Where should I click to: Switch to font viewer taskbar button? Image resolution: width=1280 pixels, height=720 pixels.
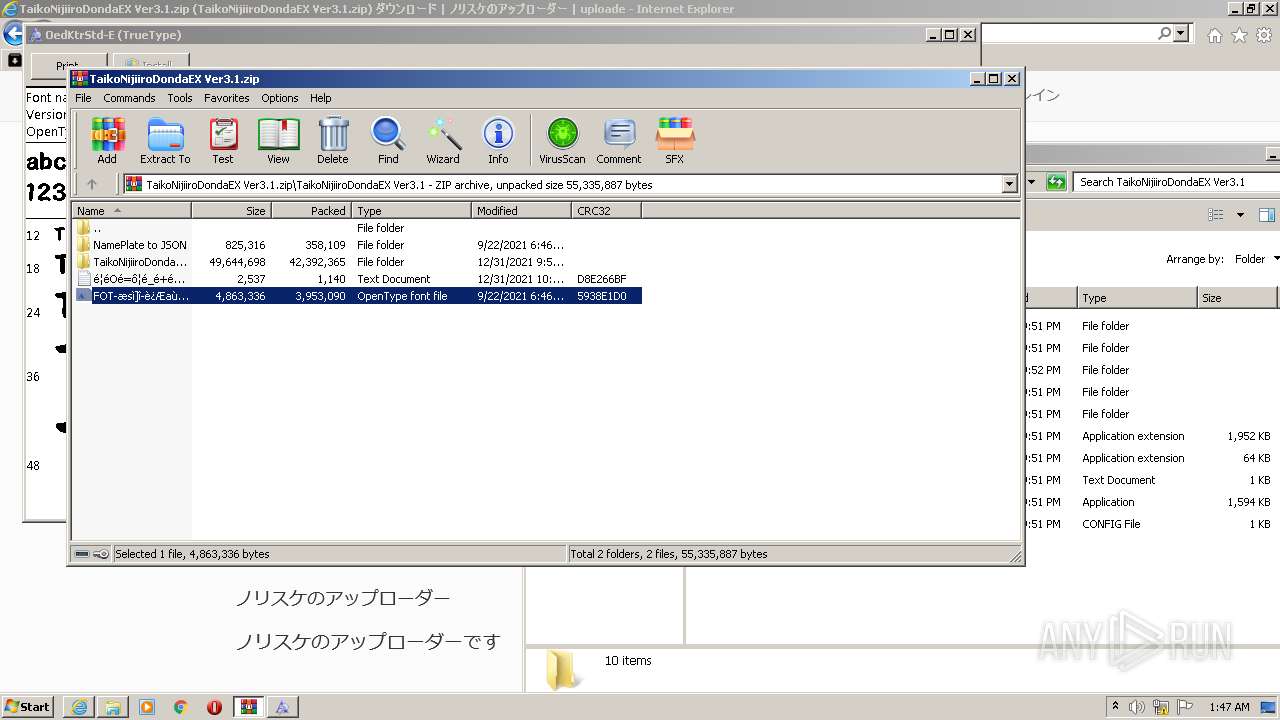[283, 706]
